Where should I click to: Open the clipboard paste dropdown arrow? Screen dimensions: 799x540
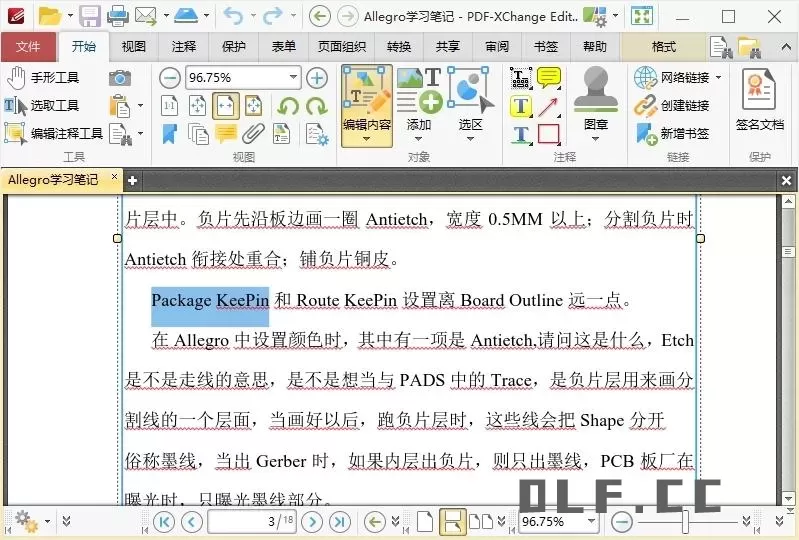tap(141, 106)
